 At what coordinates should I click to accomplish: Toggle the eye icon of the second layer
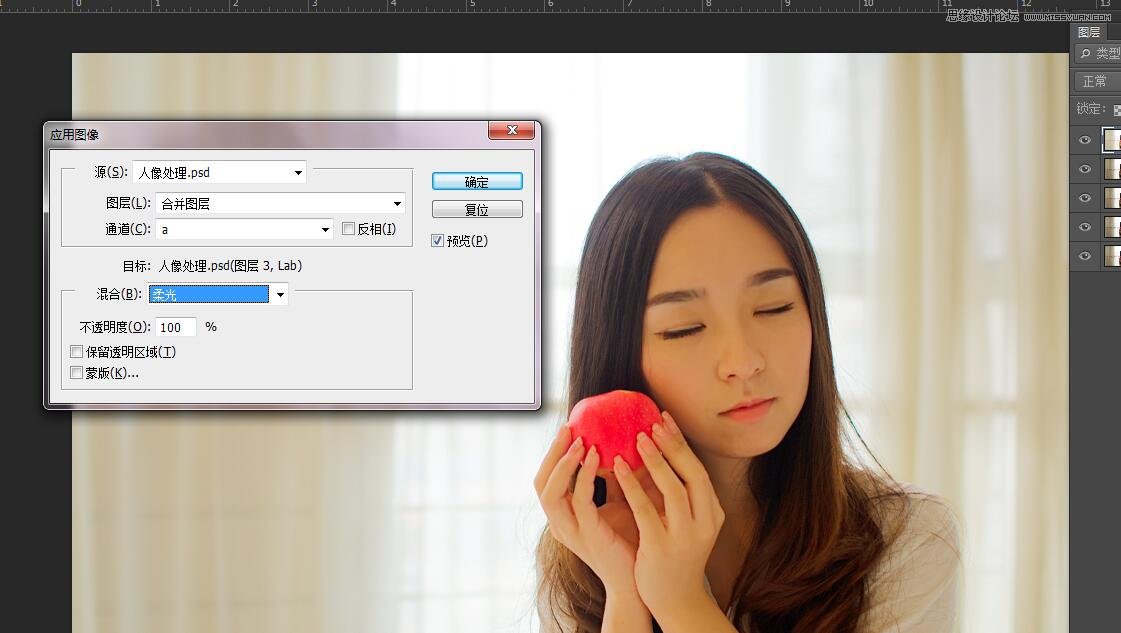click(1085, 169)
